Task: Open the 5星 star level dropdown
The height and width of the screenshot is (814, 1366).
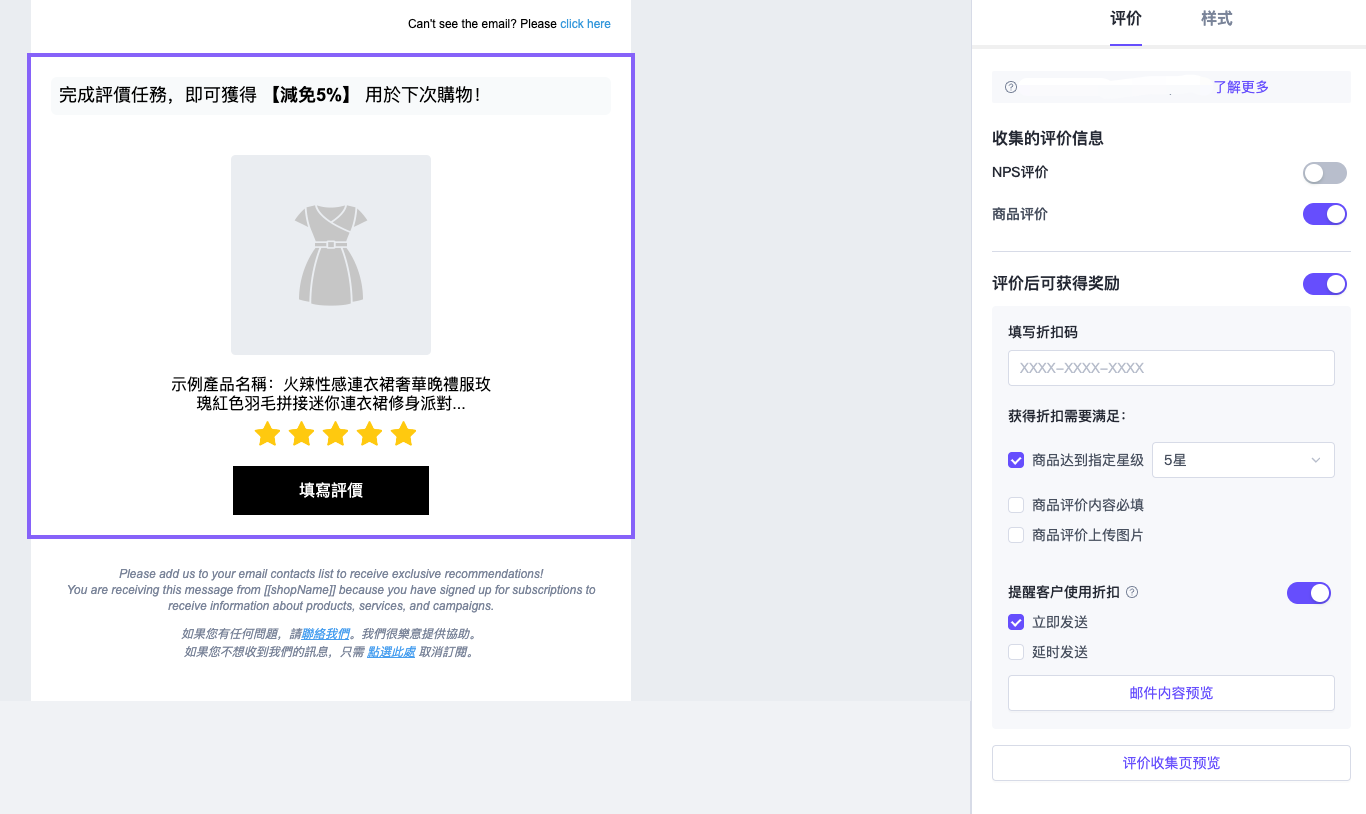Action: click(1243, 460)
